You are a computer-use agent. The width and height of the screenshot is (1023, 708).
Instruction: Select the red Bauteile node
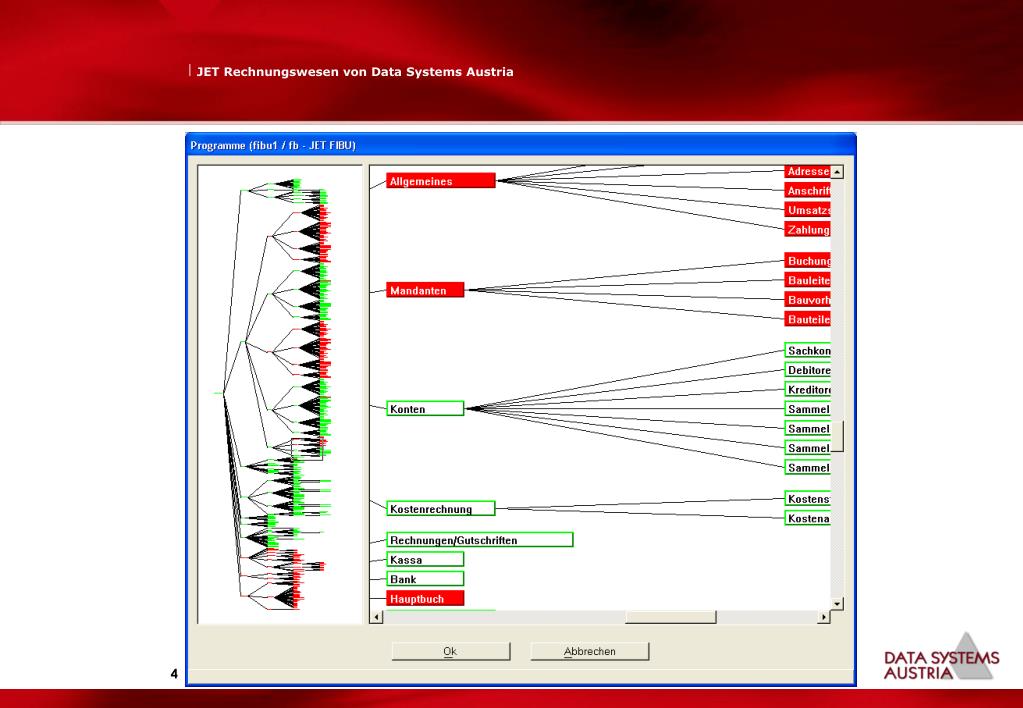click(x=807, y=320)
